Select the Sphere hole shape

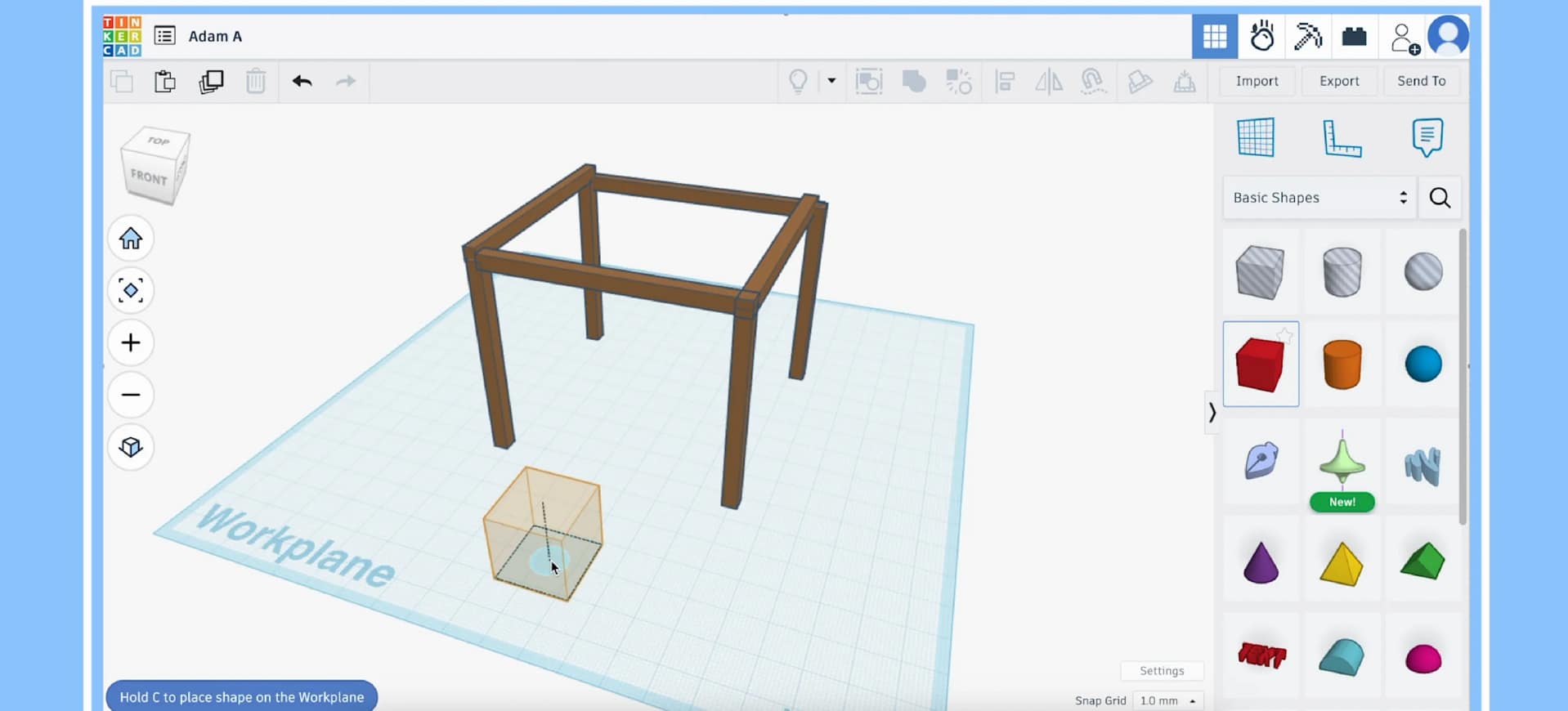coord(1423,271)
